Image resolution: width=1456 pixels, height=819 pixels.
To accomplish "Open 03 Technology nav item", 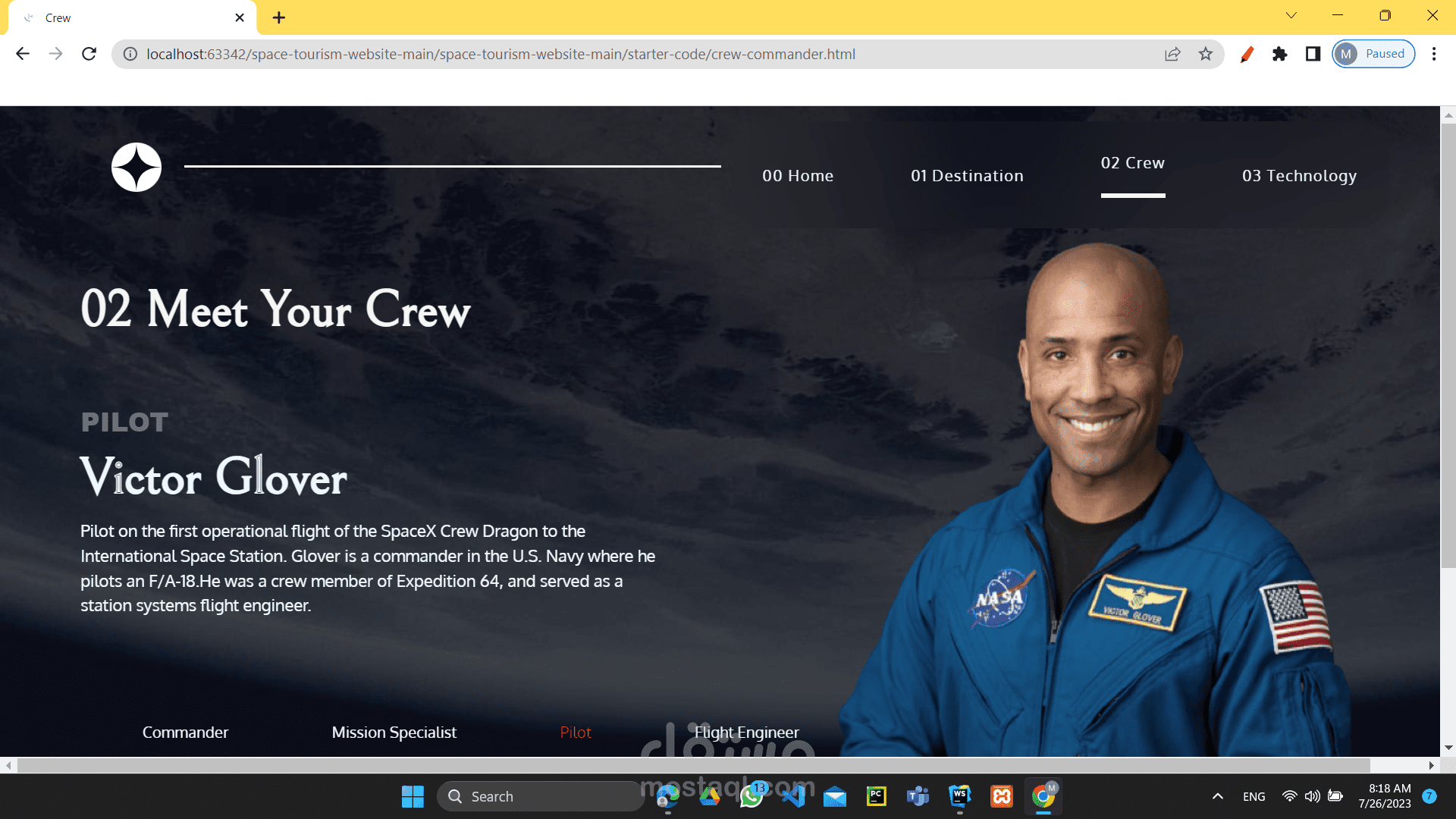I will [1299, 176].
